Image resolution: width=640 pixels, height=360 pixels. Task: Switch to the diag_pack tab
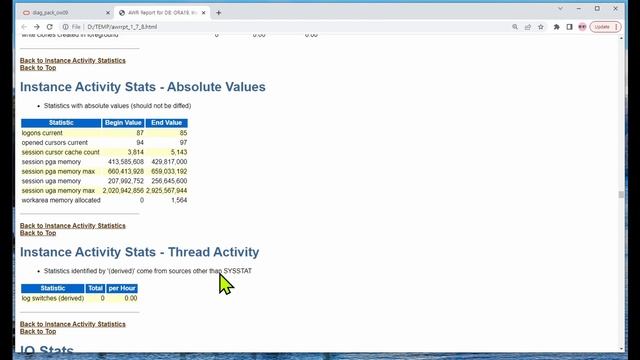[65, 13]
